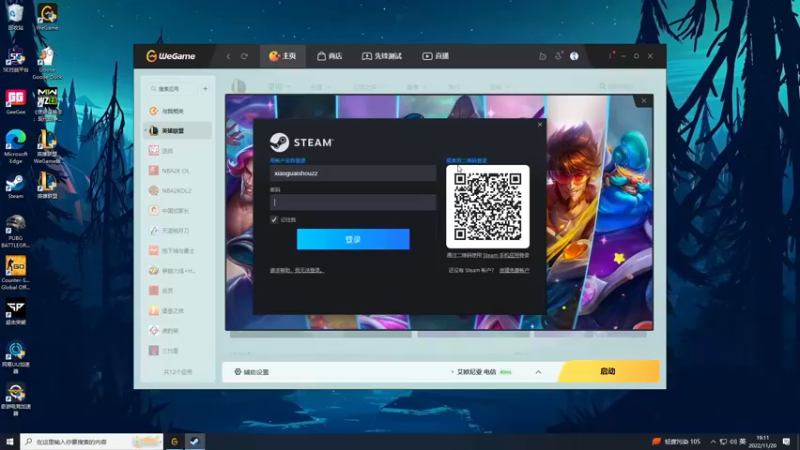Close the Steam login dialog
The height and width of the screenshot is (450, 800).
pyautogui.click(x=540, y=124)
